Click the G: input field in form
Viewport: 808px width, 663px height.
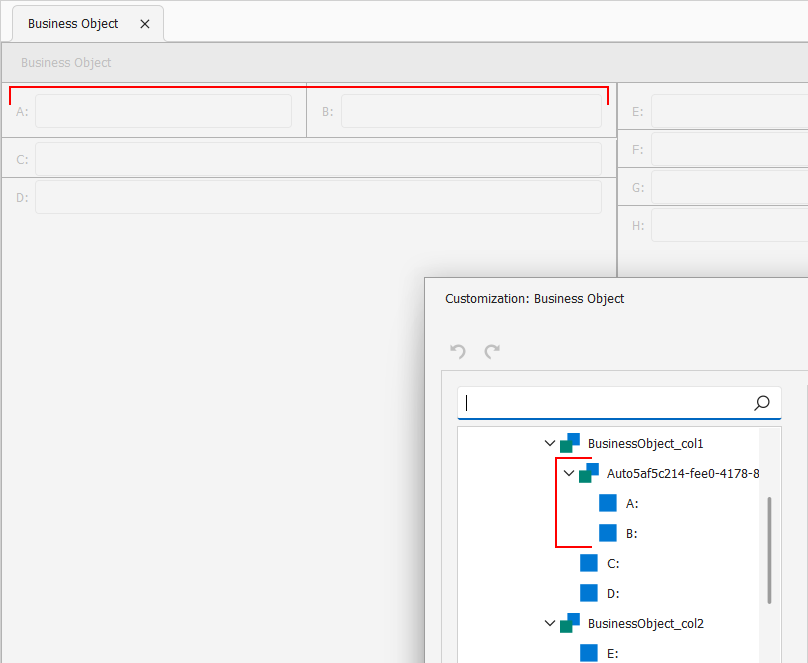(x=730, y=187)
